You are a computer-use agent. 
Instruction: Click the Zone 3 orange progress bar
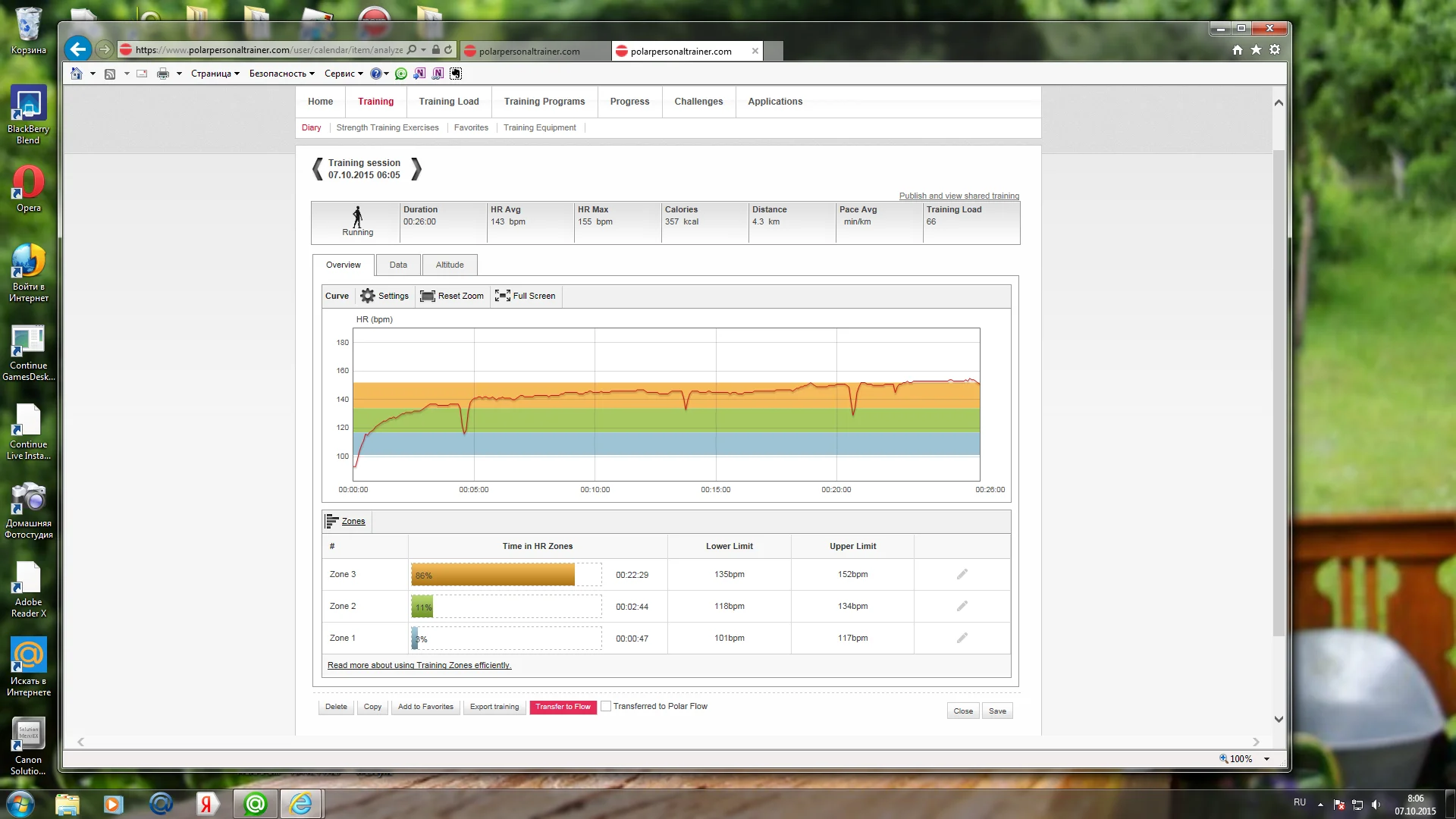pos(493,575)
